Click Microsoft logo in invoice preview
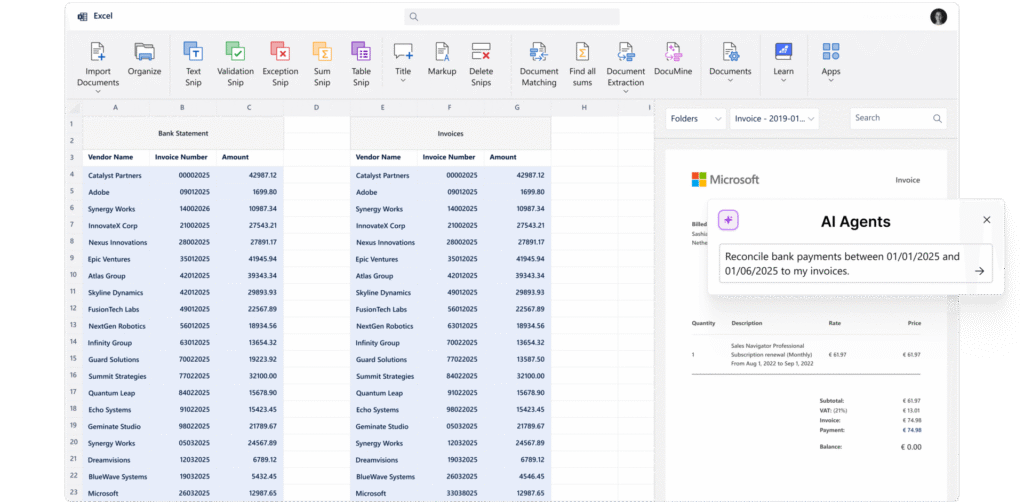1024x502 pixels. [x=725, y=180]
